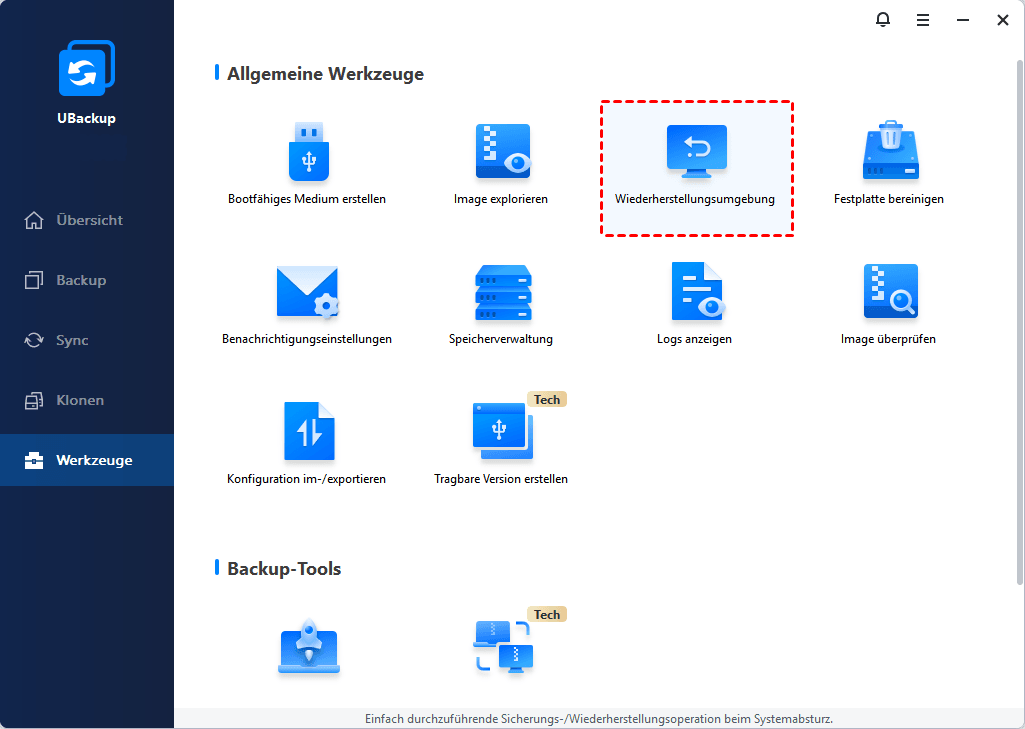
Task: Click the multi-computer Backup-Tools icon
Action: (501, 646)
